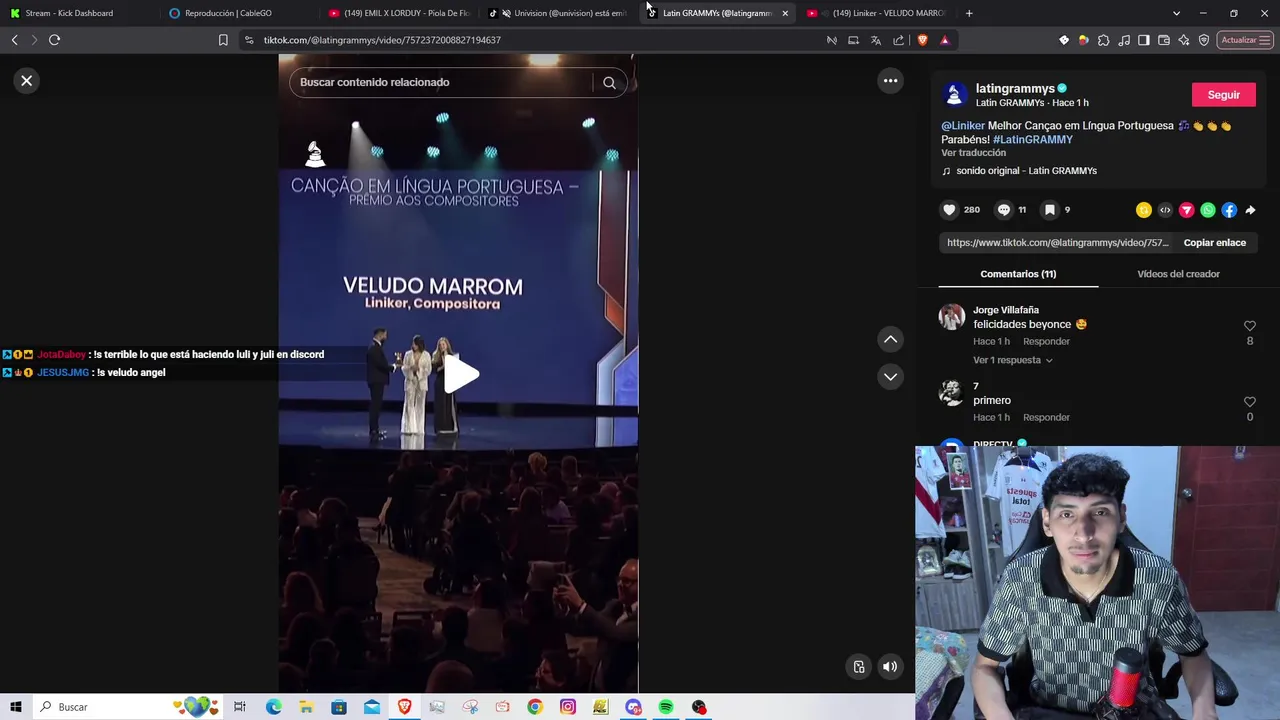Click the browser address bar URL
This screenshot has height=720, width=1280.
(x=382, y=40)
